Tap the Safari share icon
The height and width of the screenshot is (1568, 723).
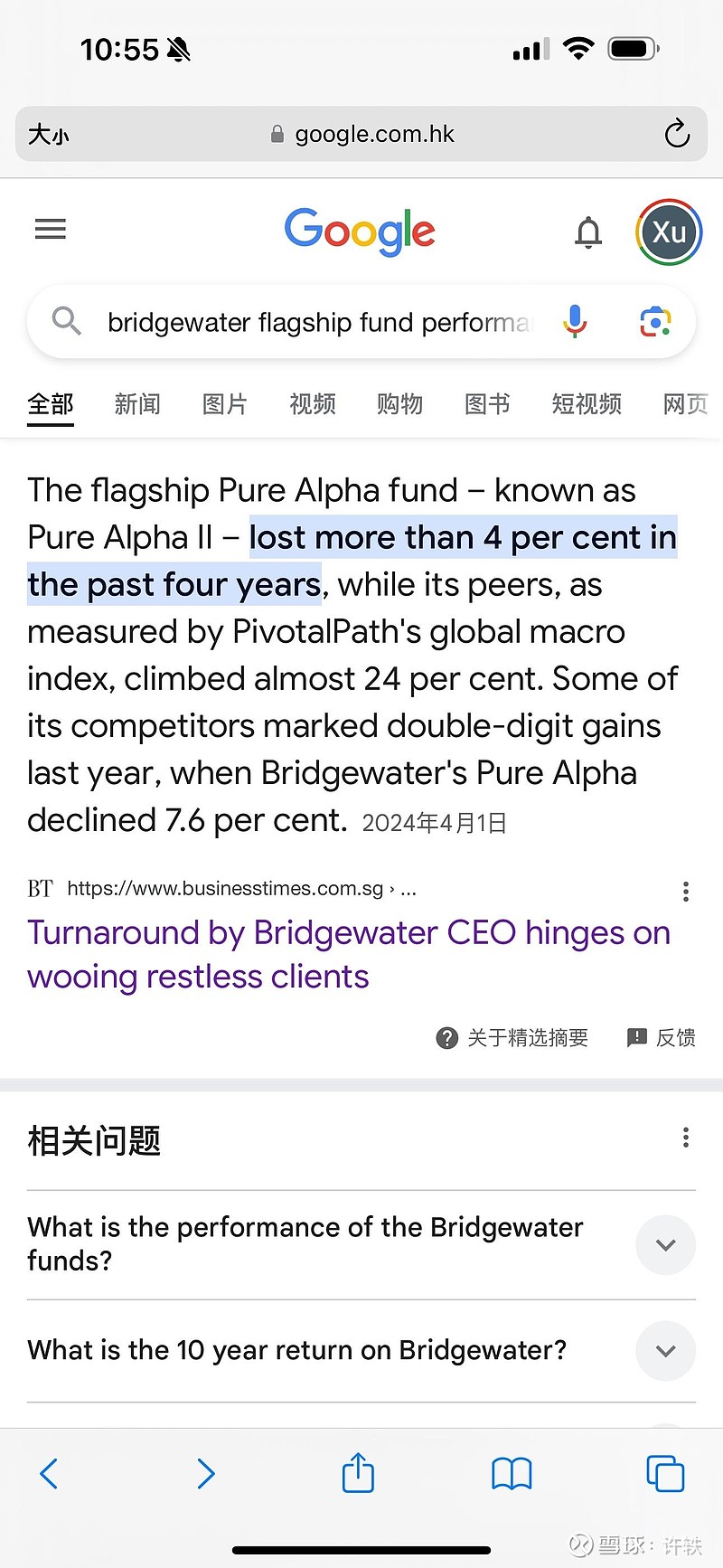pos(358,1472)
